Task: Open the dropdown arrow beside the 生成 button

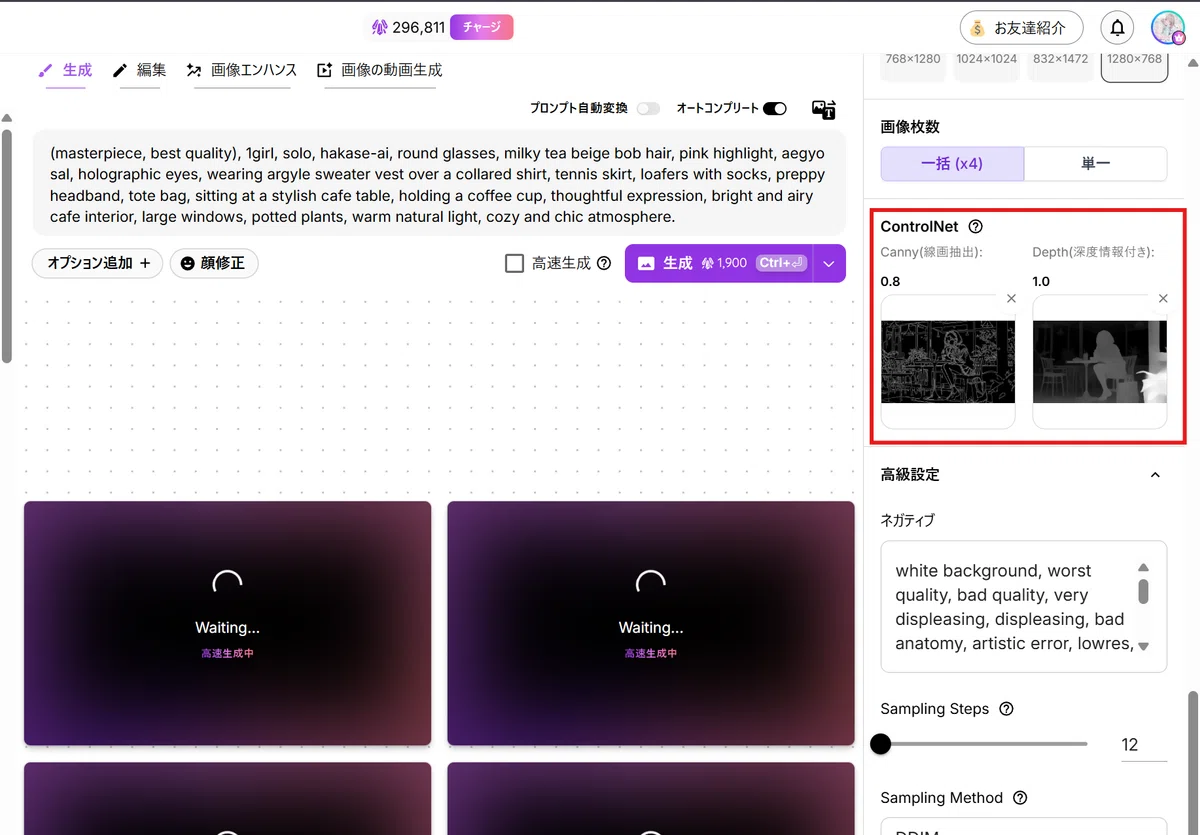Action: point(829,264)
